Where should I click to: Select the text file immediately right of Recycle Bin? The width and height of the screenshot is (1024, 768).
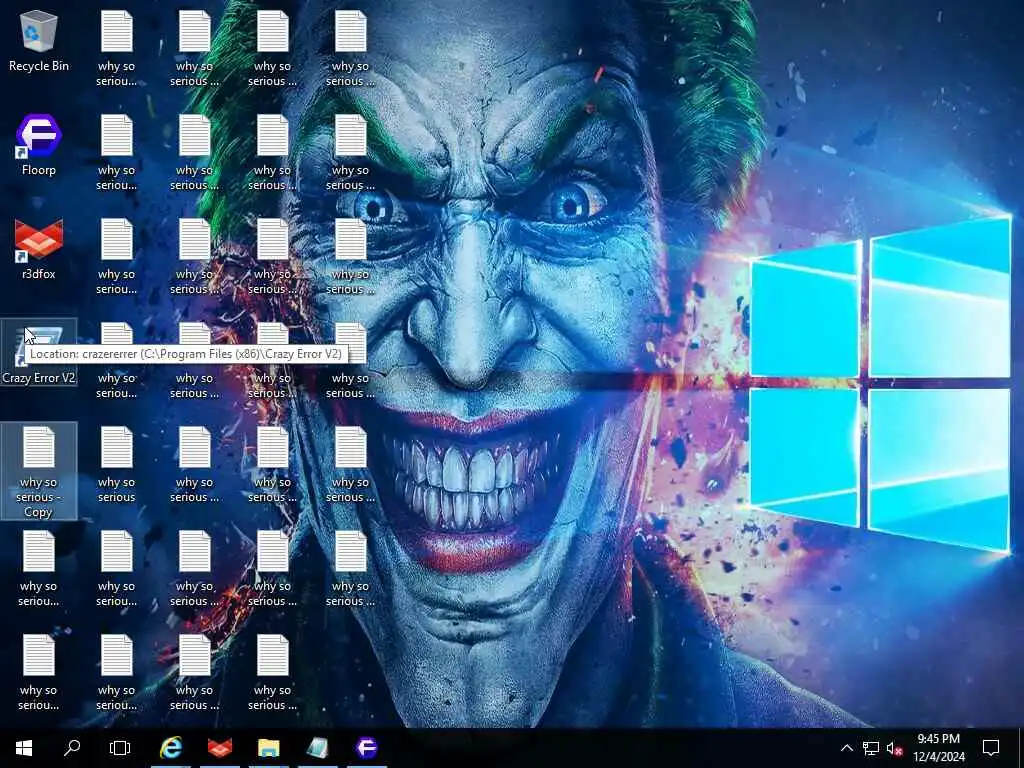pyautogui.click(x=116, y=49)
